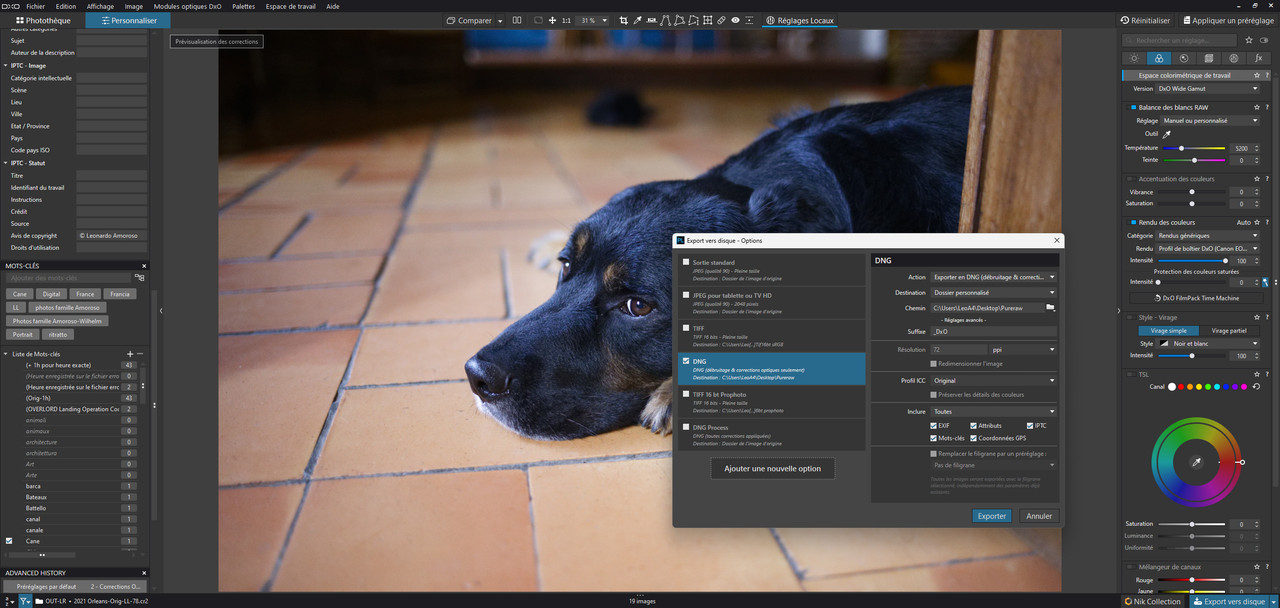Image resolution: width=1280 pixels, height=608 pixels.
Task: Open the Detail palette tab icon
Action: (x=1184, y=58)
